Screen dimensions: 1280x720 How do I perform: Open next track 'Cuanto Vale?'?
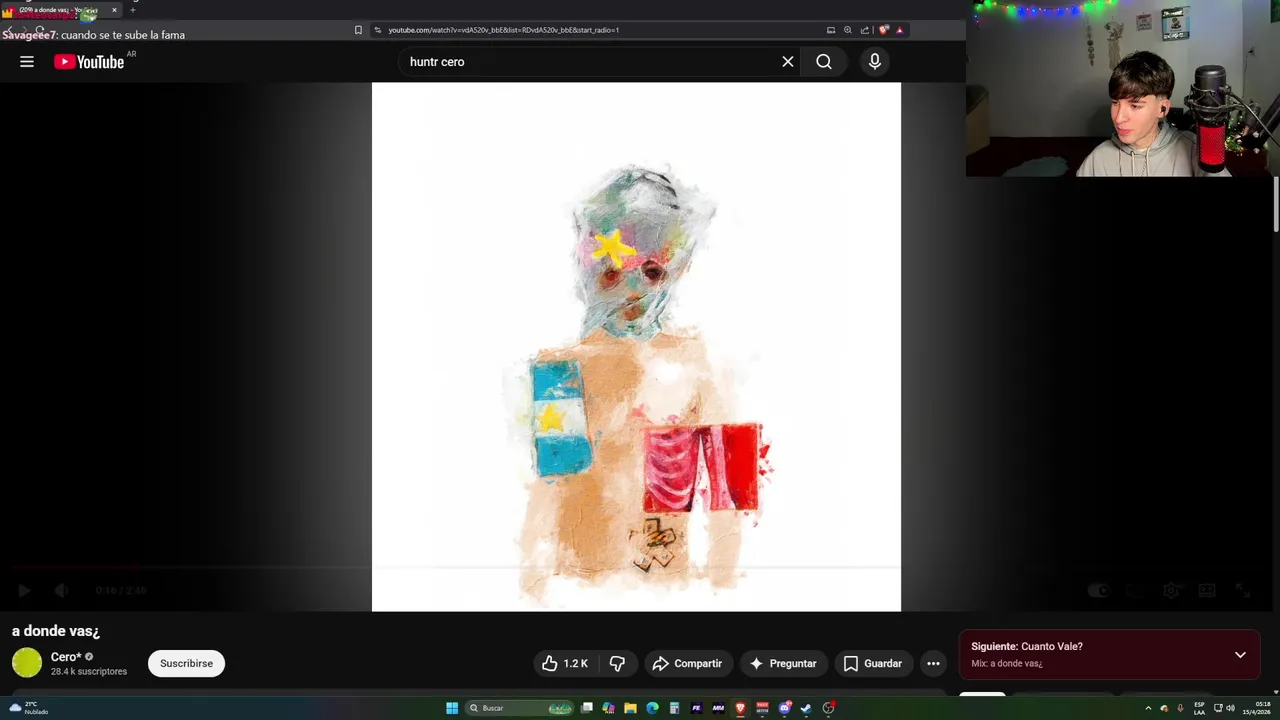(x=1027, y=647)
